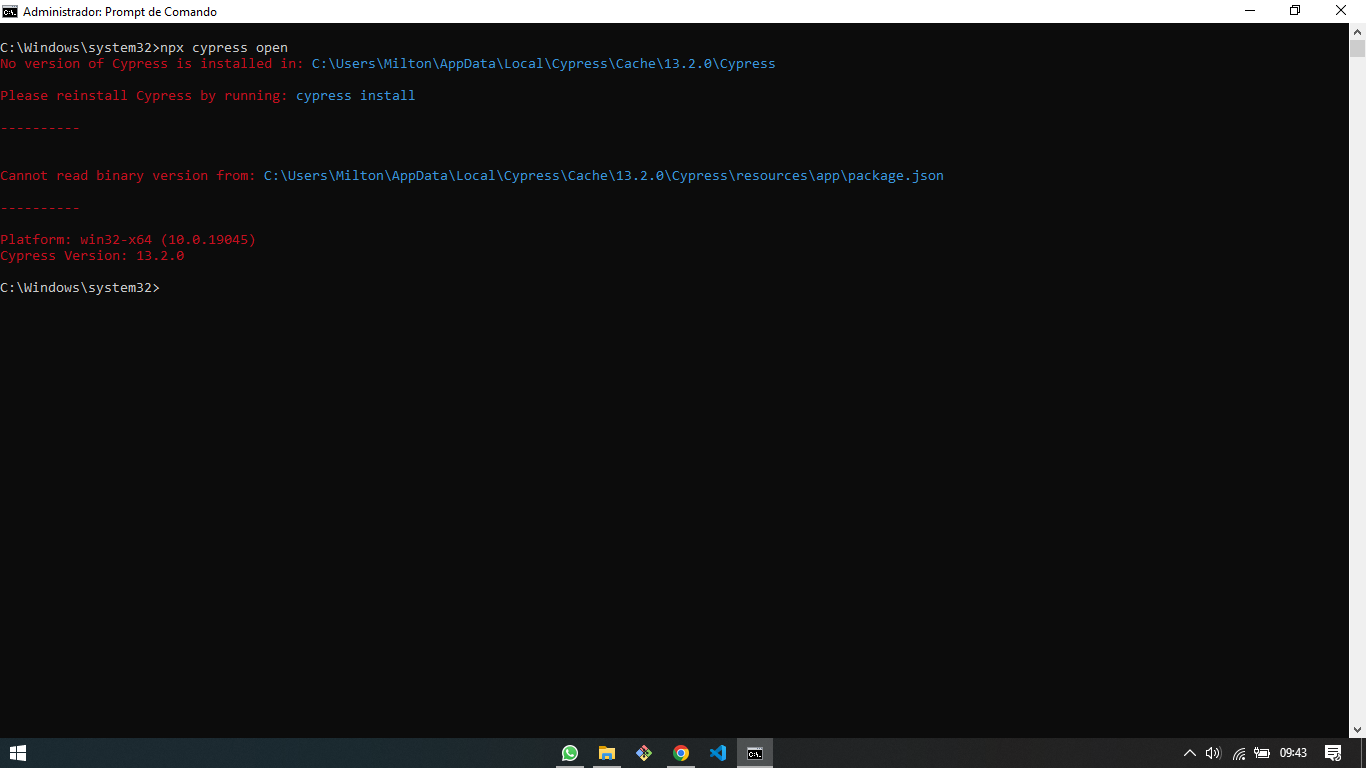Viewport: 1366px width, 768px height.
Task: Click 'Cannot read binary version from:' text
Action: pos(128,175)
